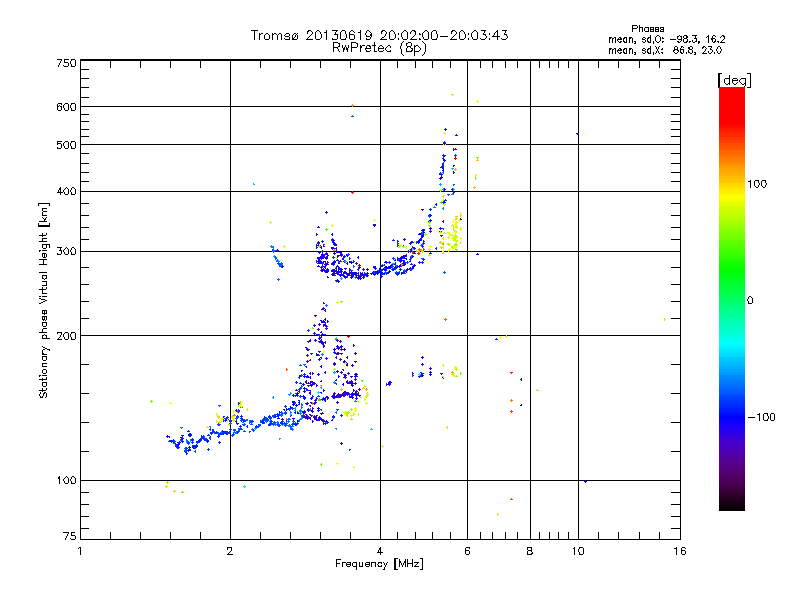This screenshot has width=800, height=600.
Task: Click the 750 label on the height axis
Action: [x=66, y=63]
